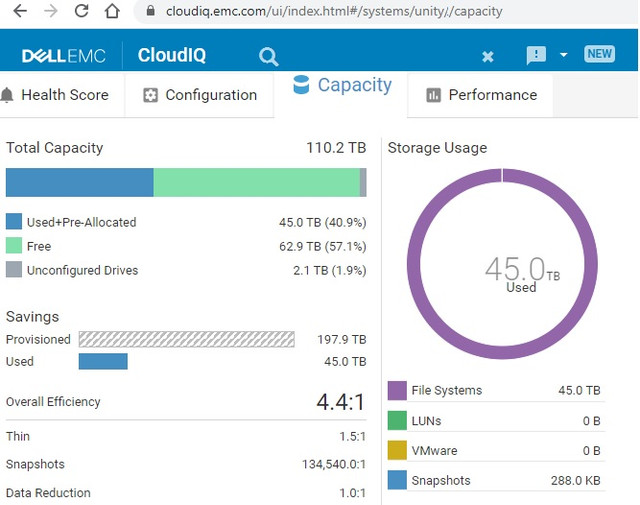
Task: Click the NEW badge button
Action: click(x=599, y=54)
